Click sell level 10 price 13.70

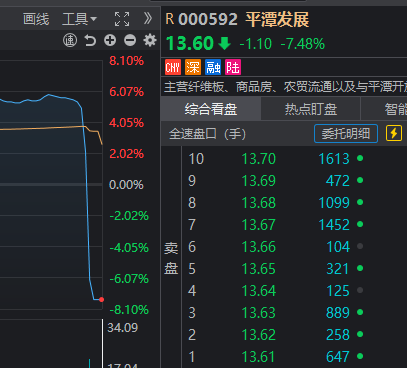[x=259, y=159]
